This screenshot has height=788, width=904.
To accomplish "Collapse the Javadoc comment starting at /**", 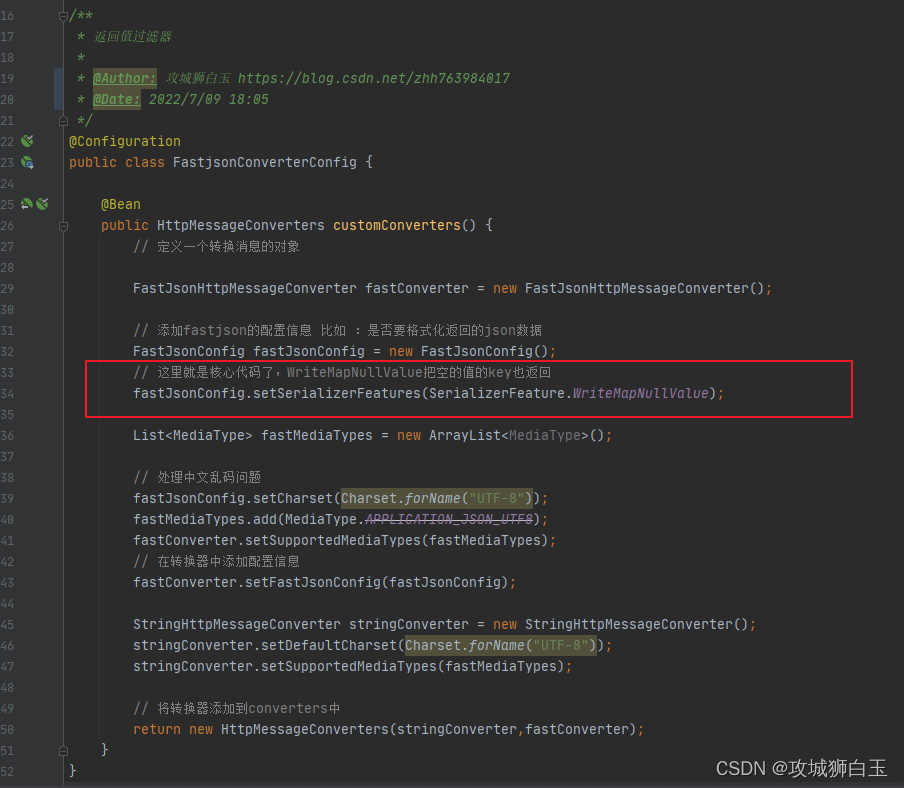I will 63,16.
